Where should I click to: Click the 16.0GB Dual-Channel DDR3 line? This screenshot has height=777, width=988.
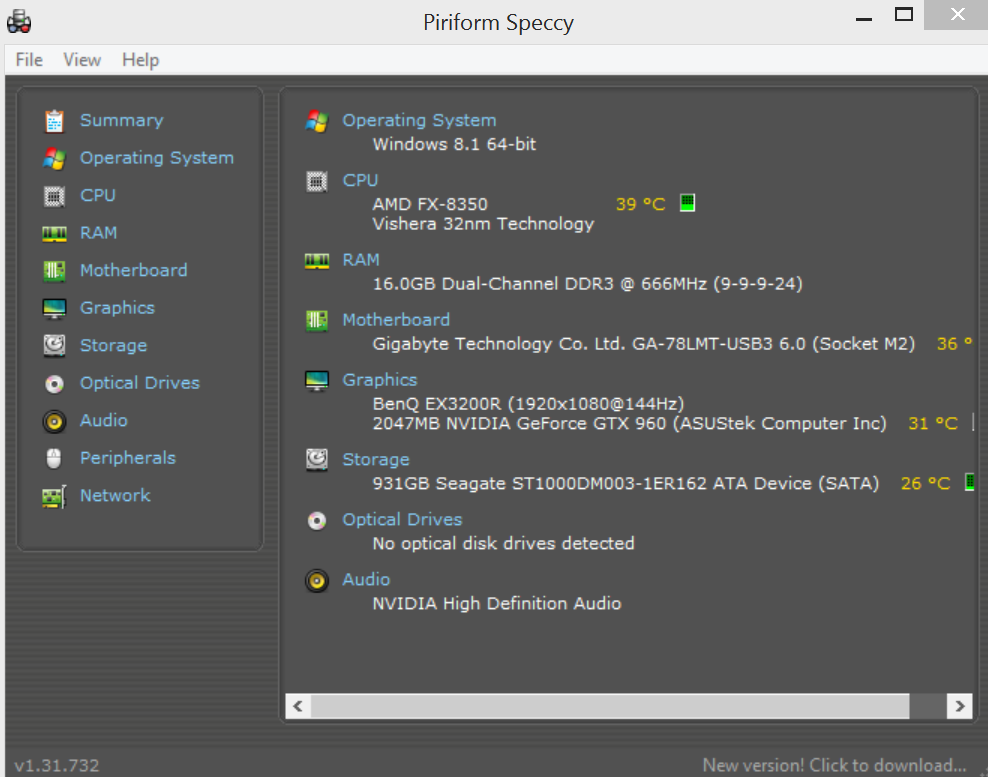click(x=587, y=284)
